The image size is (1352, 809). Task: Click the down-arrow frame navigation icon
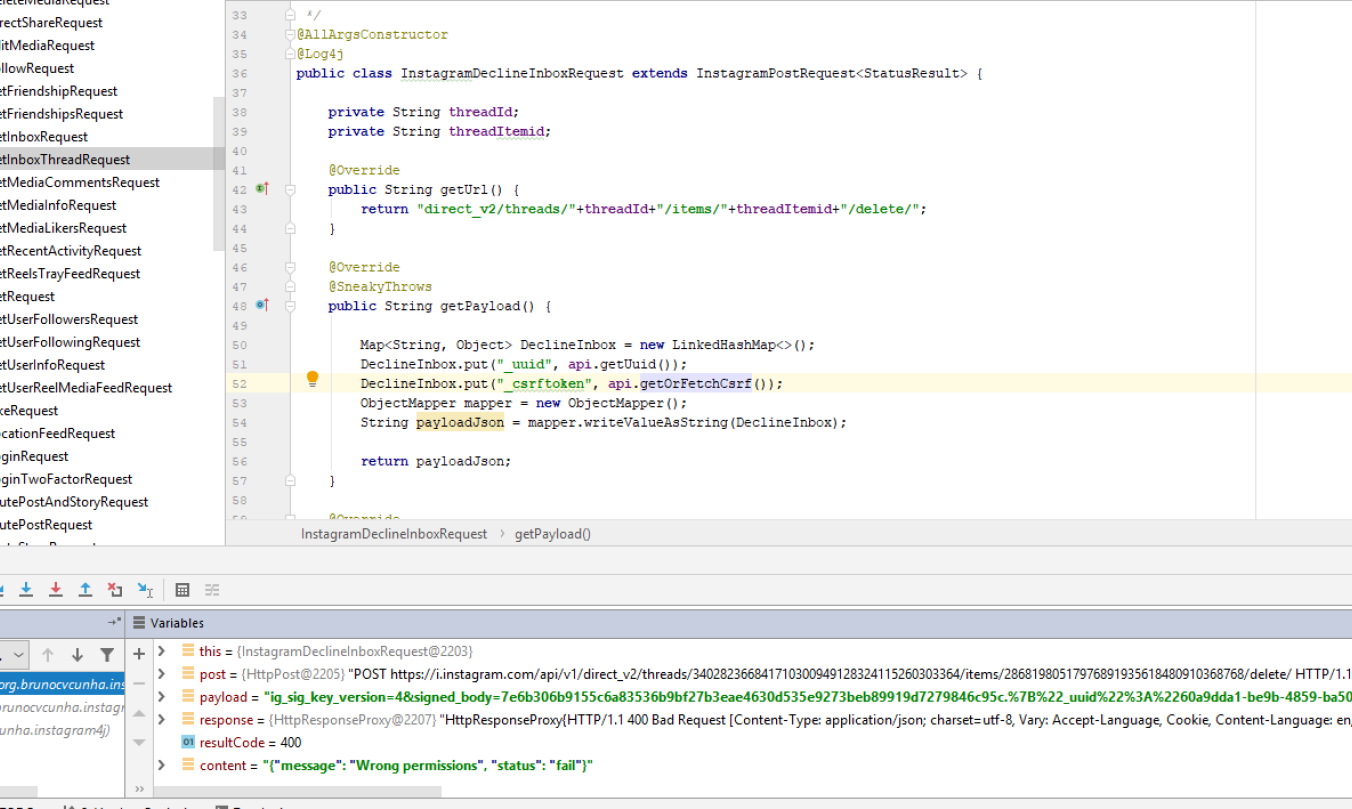pos(77,655)
